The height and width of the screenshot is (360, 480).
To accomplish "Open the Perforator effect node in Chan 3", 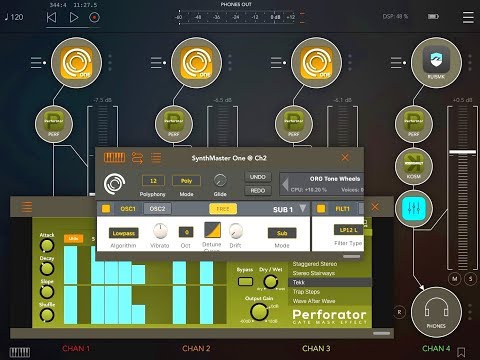I will 294,124.
